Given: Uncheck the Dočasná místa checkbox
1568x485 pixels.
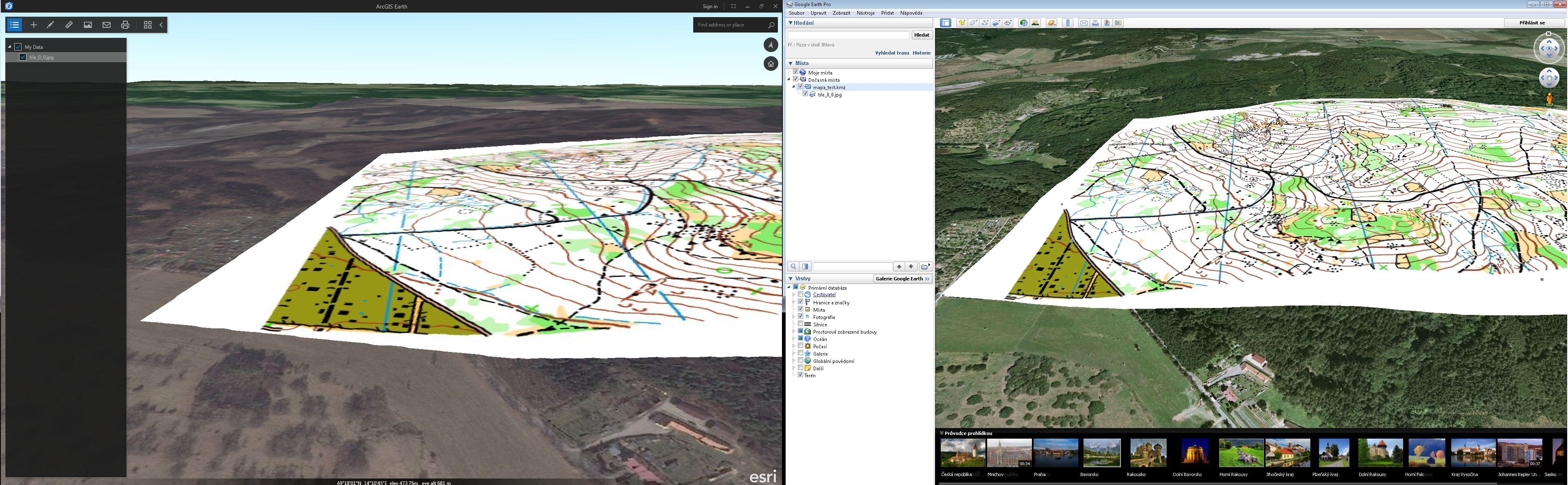Looking at the screenshot, I should pyautogui.click(x=795, y=80).
